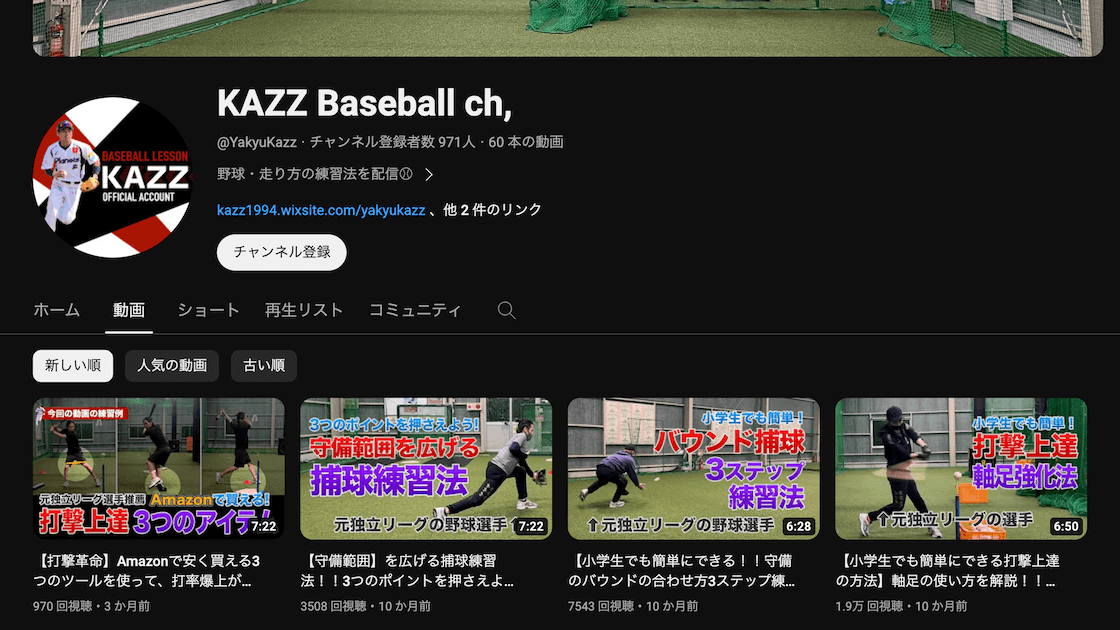Go to the ホーム tab
The height and width of the screenshot is (630, 1120).
57,310
